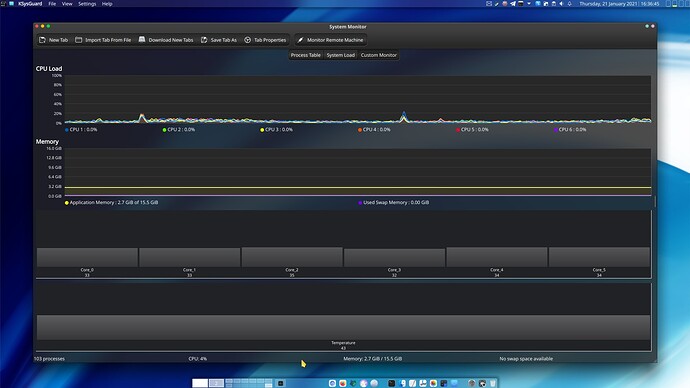Open the soccer-ball icon in the dock
The image size is (690, 388).
(482, 383)
